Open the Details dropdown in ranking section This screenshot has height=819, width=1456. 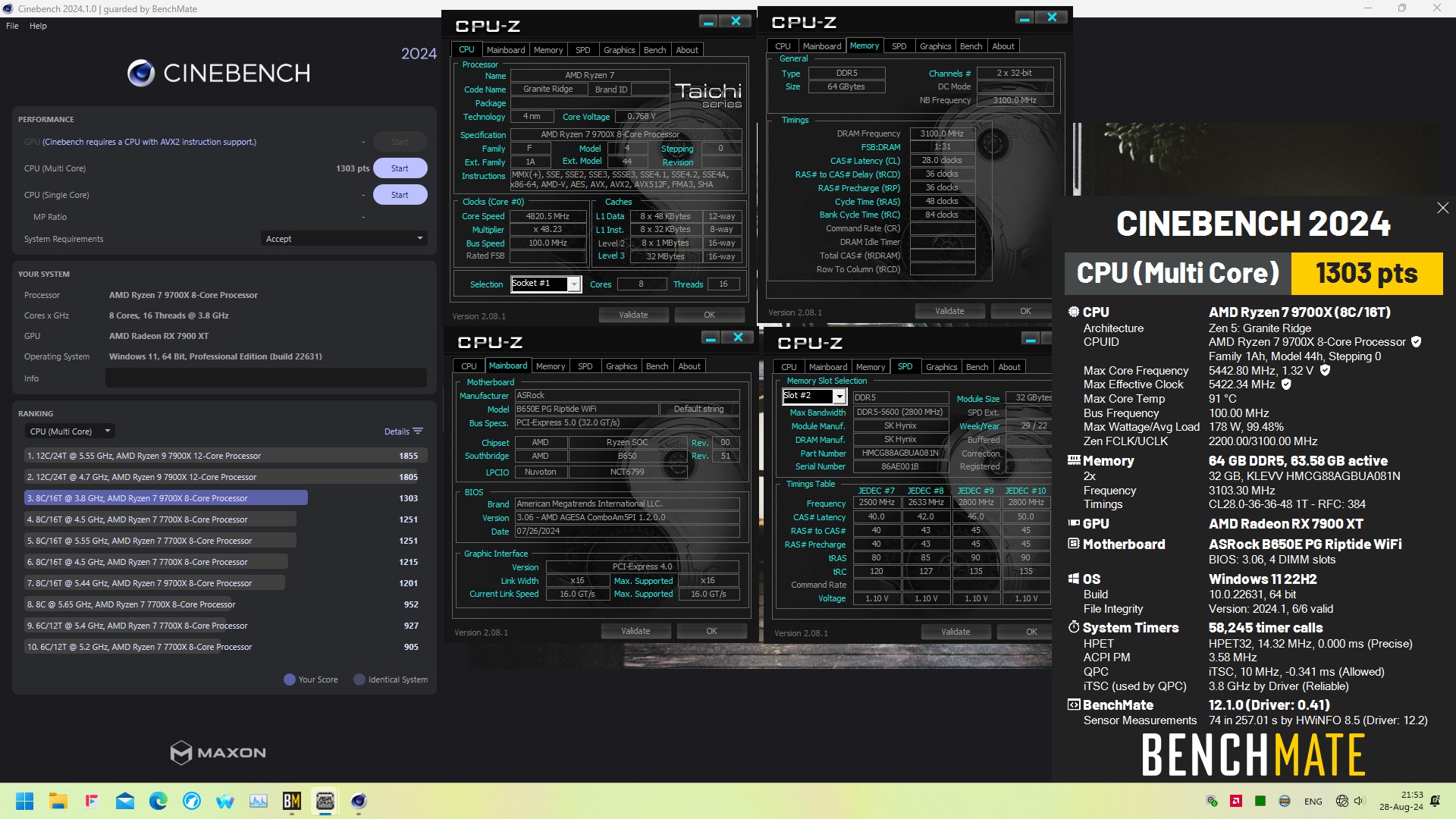pos(403,431)
